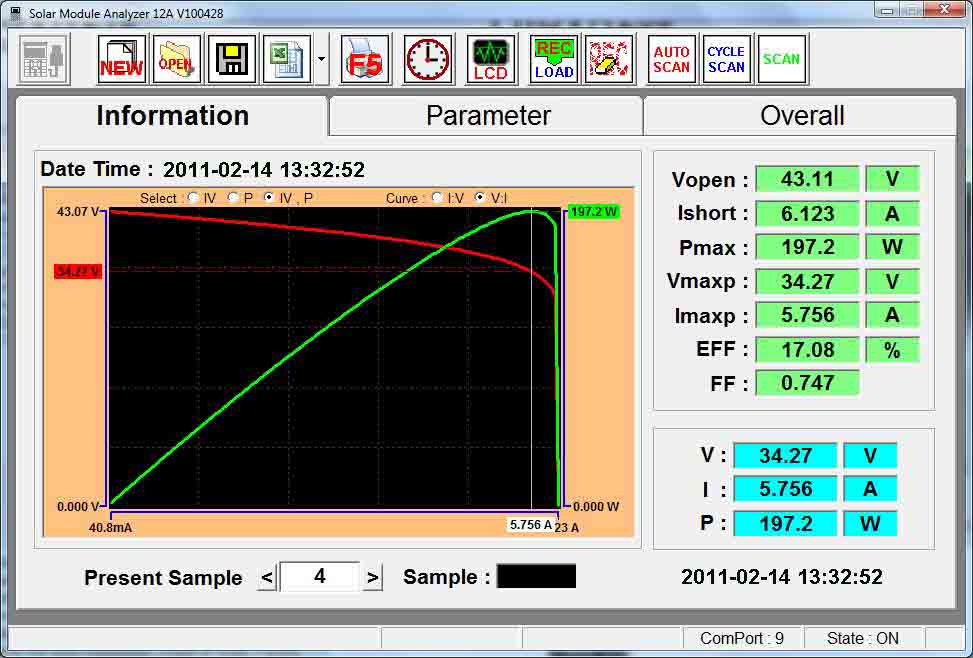Screen dimensions: 973x658
Task: Advance to next sample with > arrow
Action: point(372,577)
